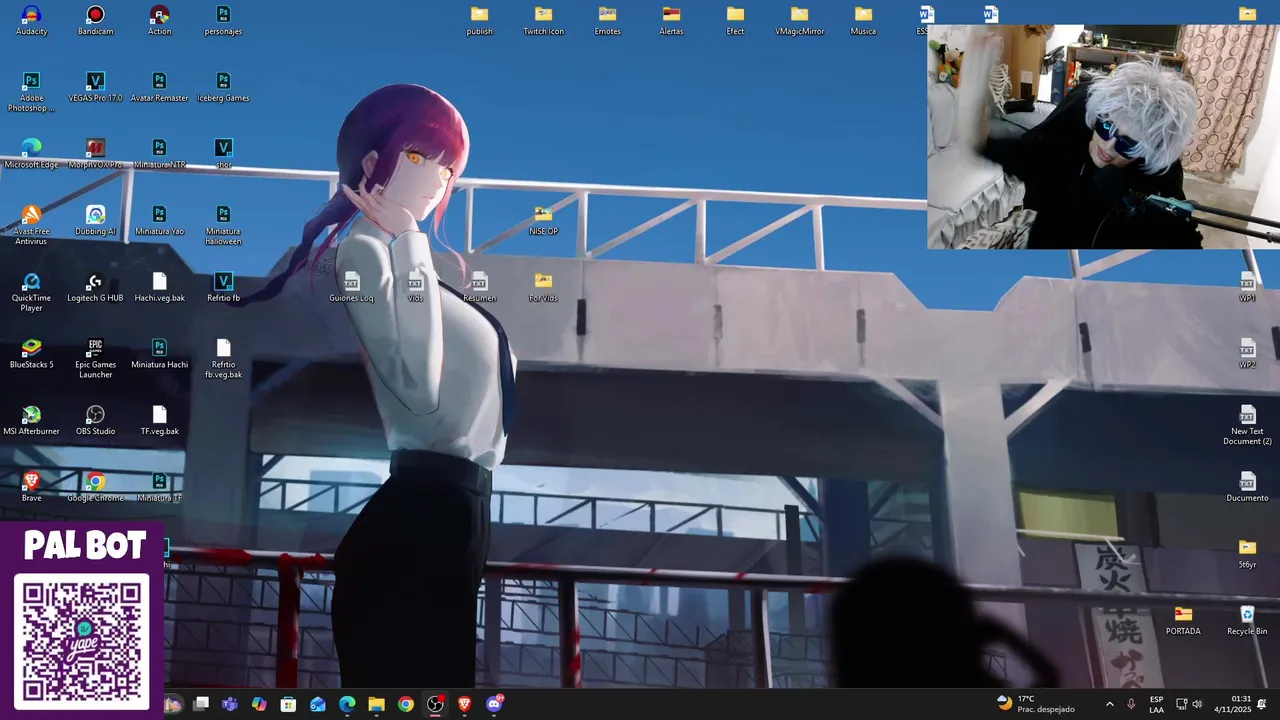Select the Vids text file
The height and width of the screenshot is (720, 1280).
[x=415, y=288]
